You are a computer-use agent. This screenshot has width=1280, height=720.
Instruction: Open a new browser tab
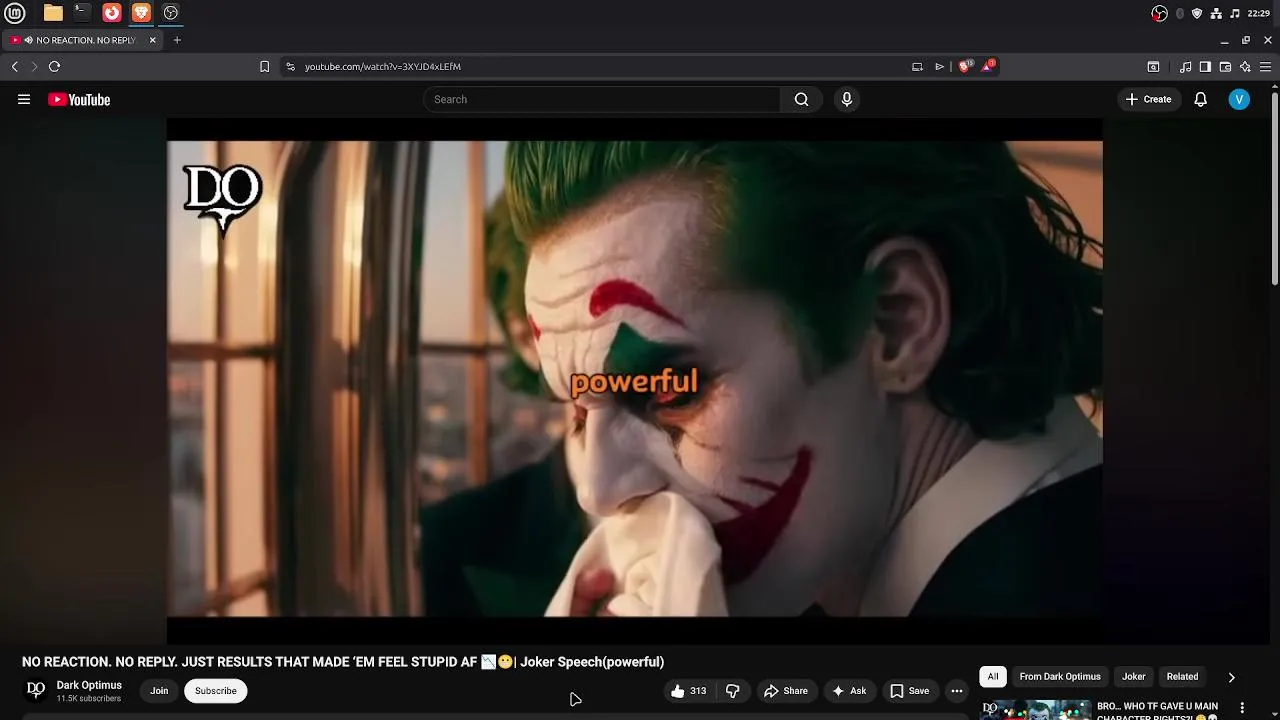[177, 40]
